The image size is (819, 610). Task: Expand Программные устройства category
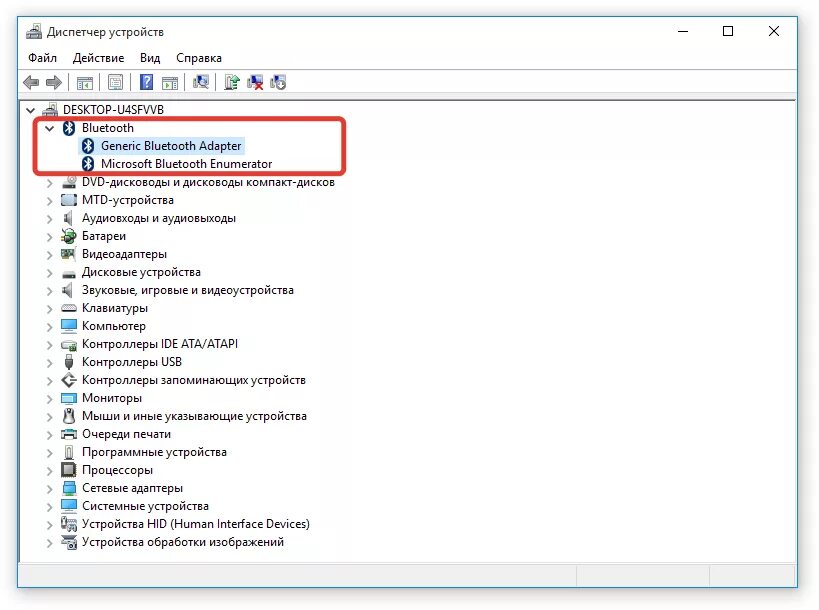50,453
